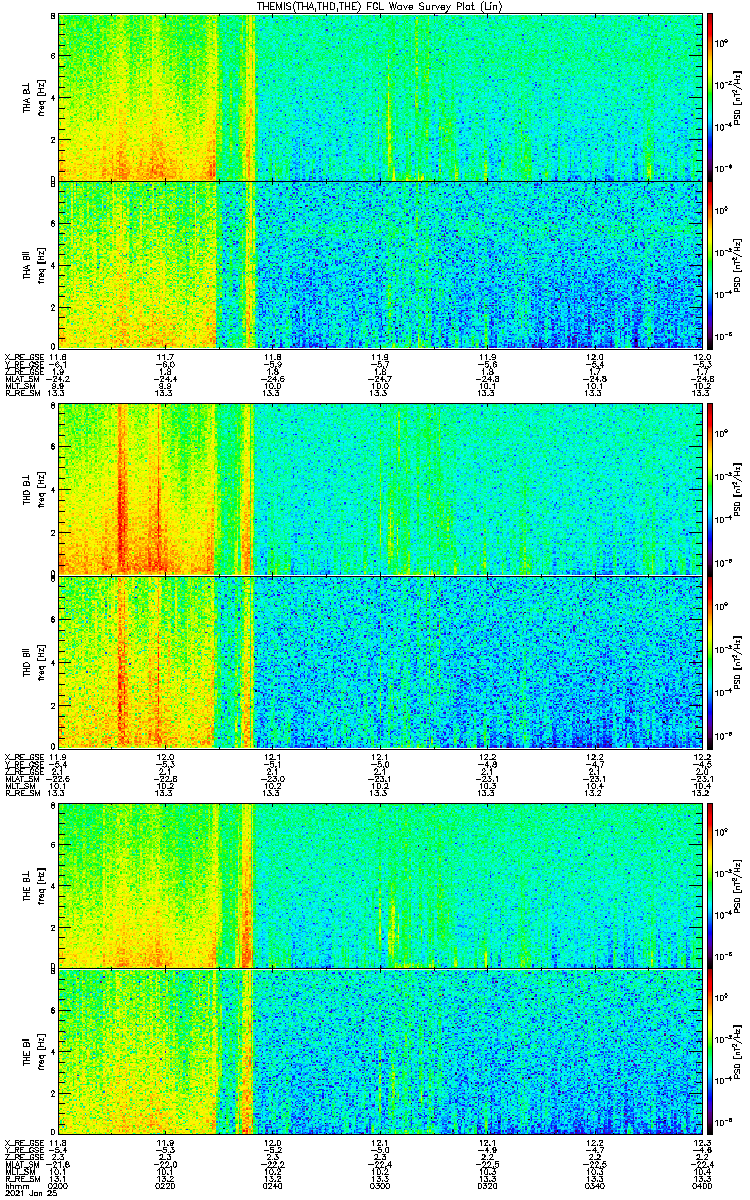
Task: Click the PSD label next to THA B-perpendicular color bar
Action: click(x=737, y=97)
